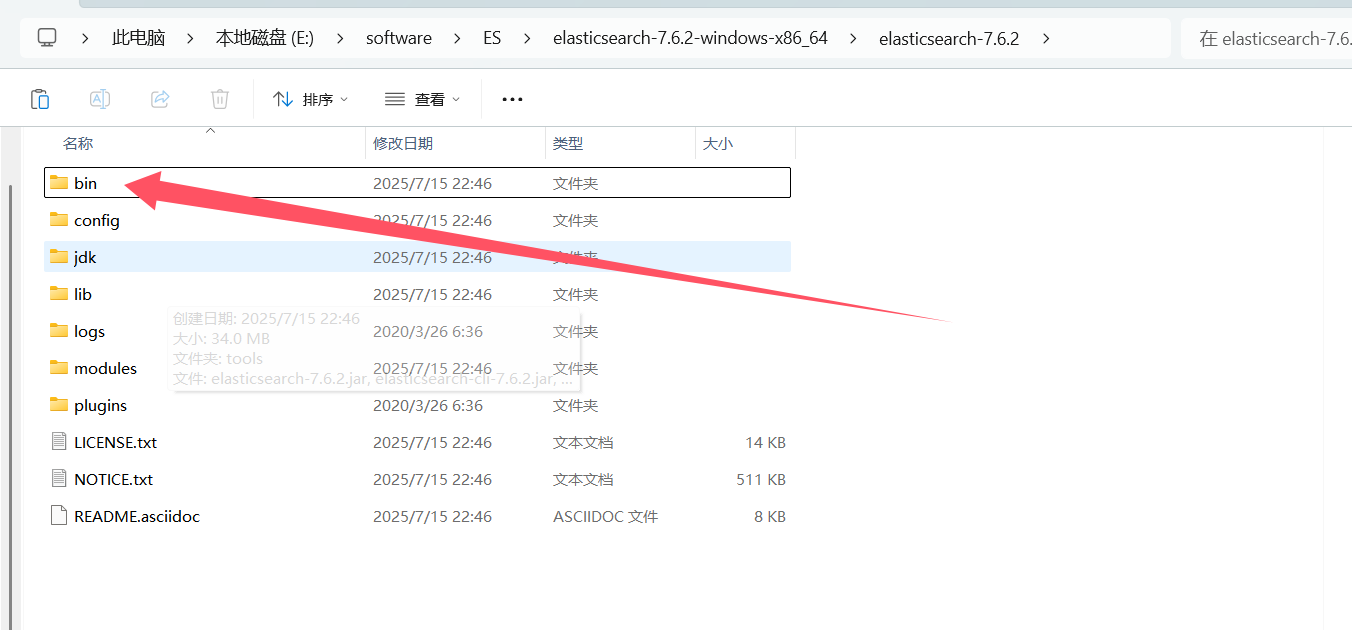
Task: Click the 14 KB size of LICENSE.txt
Action: pos(765,442)
